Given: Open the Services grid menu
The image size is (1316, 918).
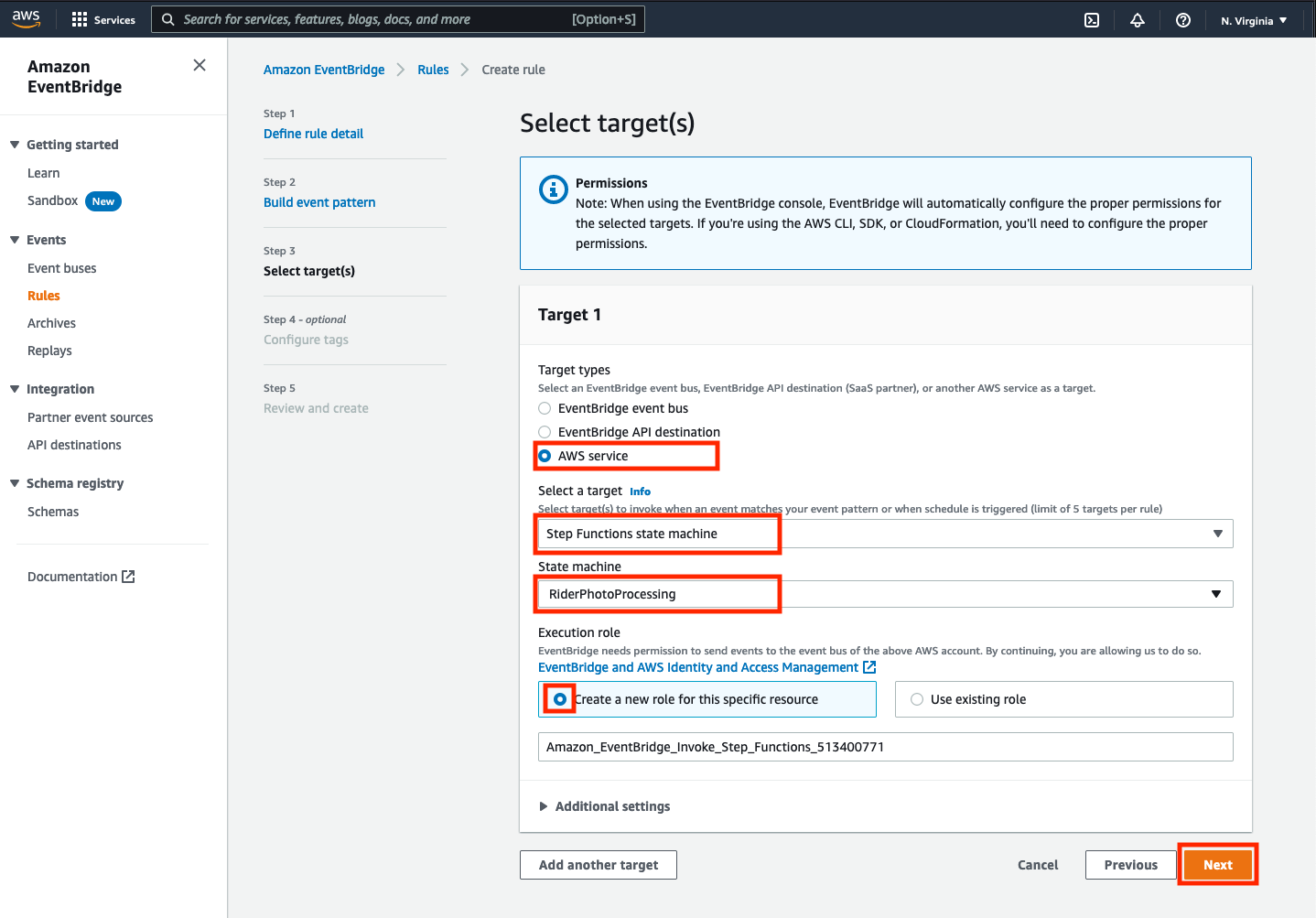Looking at the screenshot, I should tap(103, 19).
